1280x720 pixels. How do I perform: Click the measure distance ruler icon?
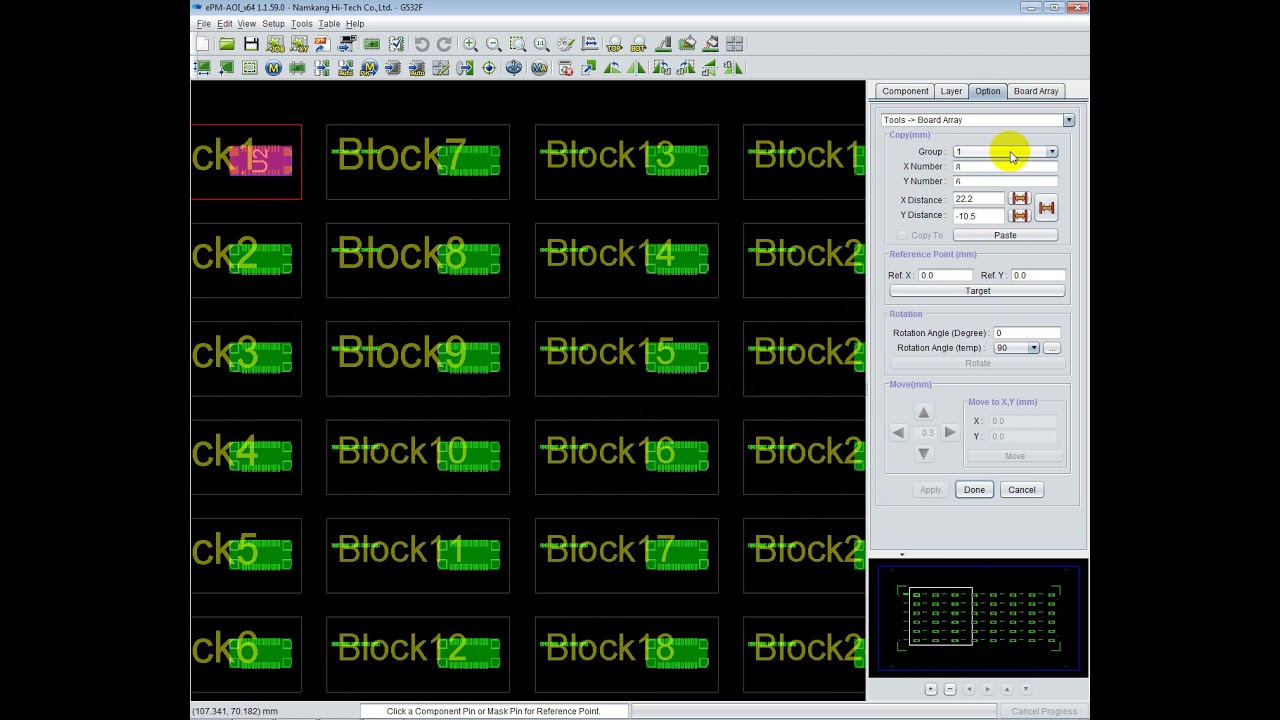click(x=590, y=44)
